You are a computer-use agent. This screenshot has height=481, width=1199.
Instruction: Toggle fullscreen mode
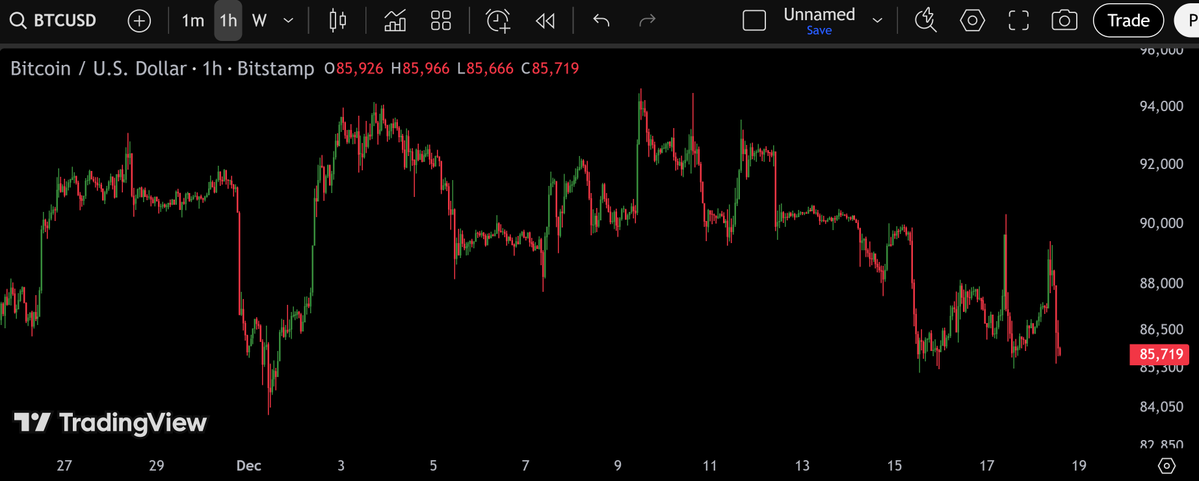[1019, 21]
